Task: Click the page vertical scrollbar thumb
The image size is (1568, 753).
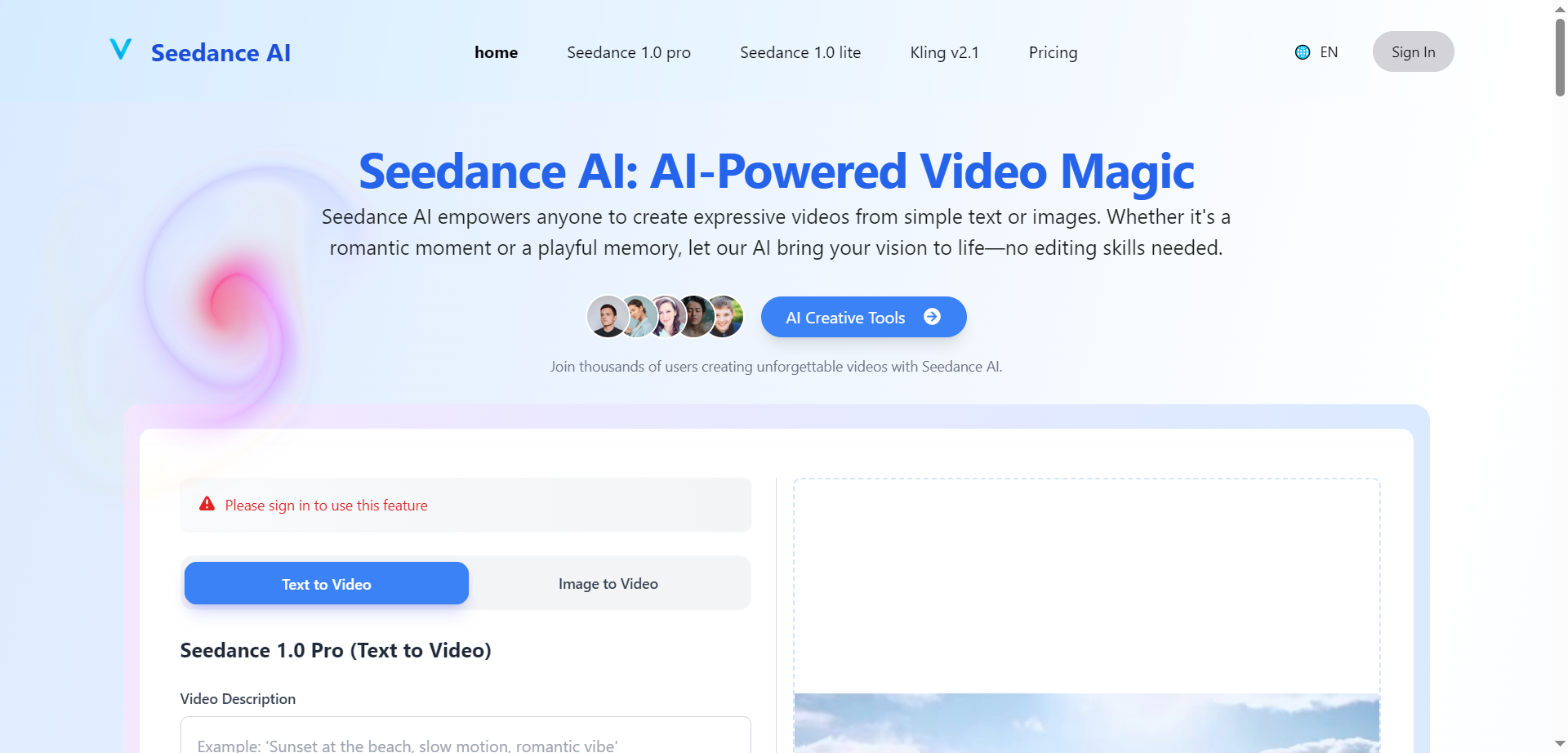Action: tap(1560, 57)
